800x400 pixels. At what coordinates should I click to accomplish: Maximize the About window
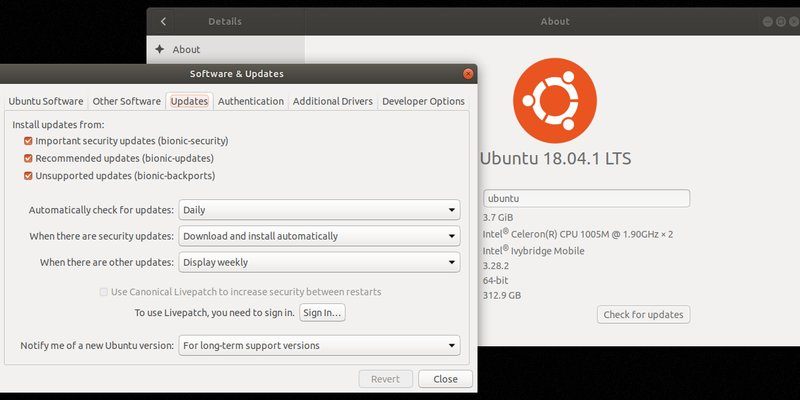[781, 21]
